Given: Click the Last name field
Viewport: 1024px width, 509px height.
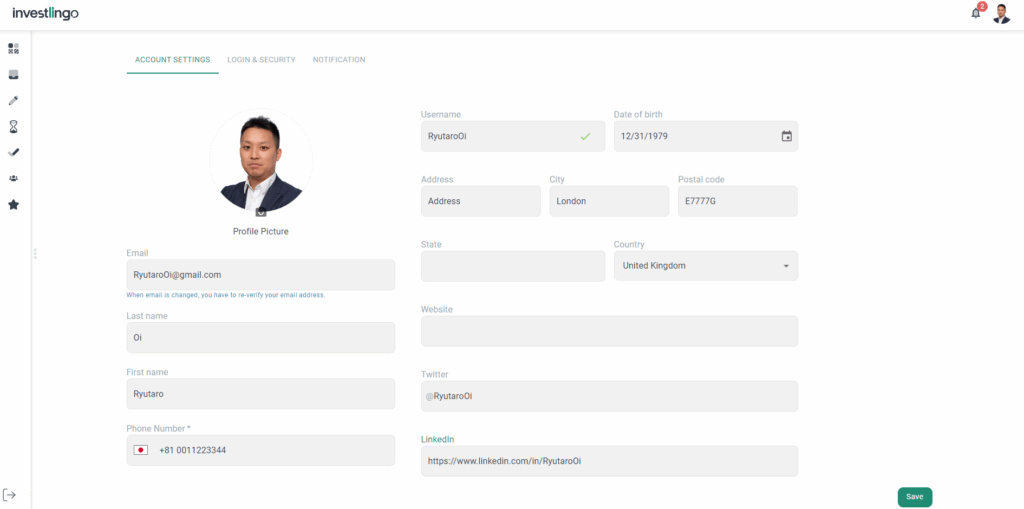Looking at the screenshot, I should pyautogui.click(x=261, y=337).
